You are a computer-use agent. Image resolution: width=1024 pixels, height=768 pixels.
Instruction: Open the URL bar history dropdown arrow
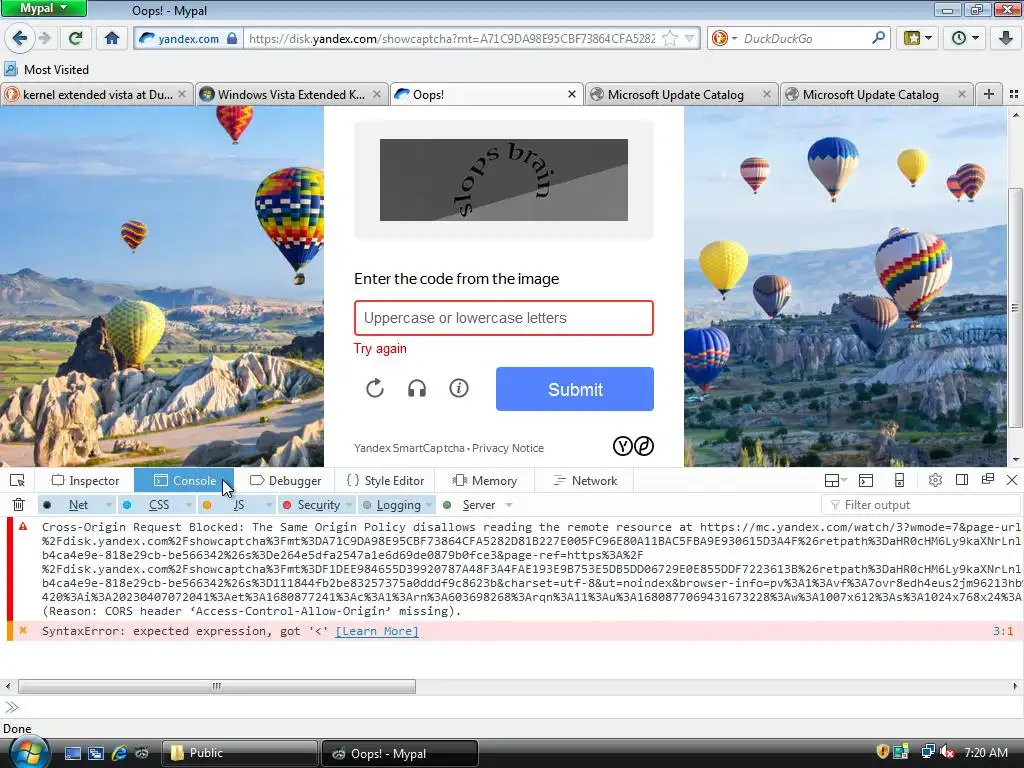click(689, 39)
